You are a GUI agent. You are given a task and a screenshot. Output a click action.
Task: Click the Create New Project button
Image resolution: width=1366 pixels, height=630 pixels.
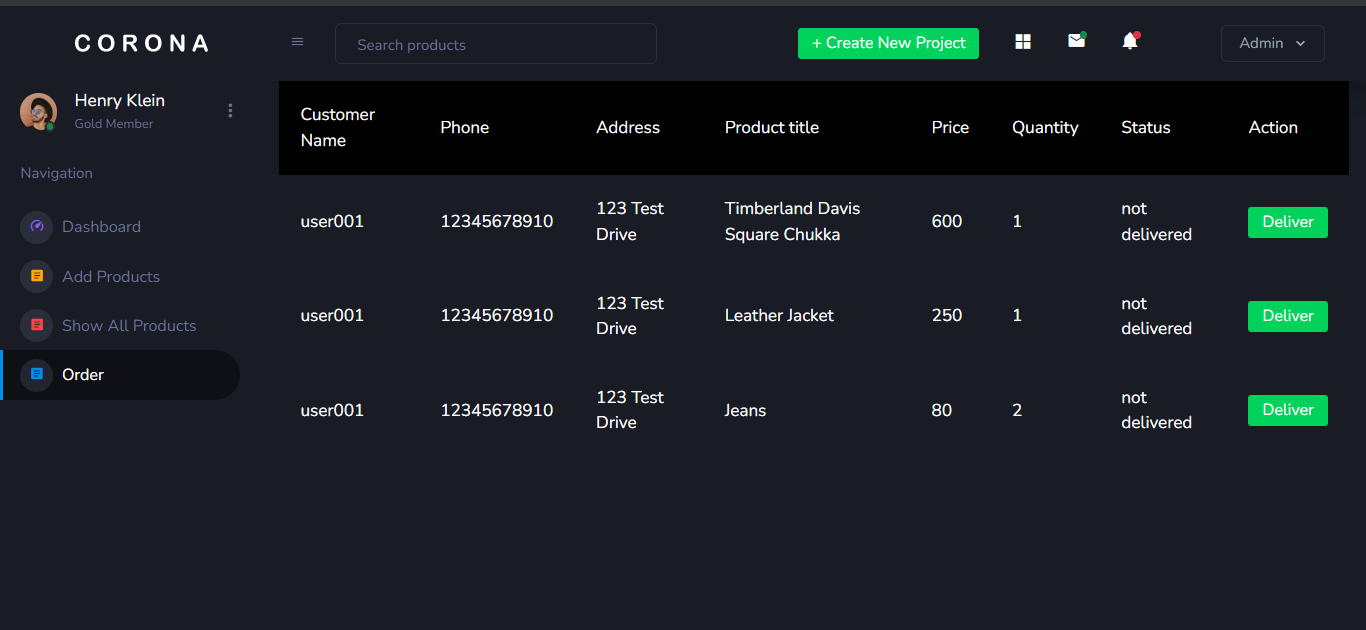pos(888,43)
